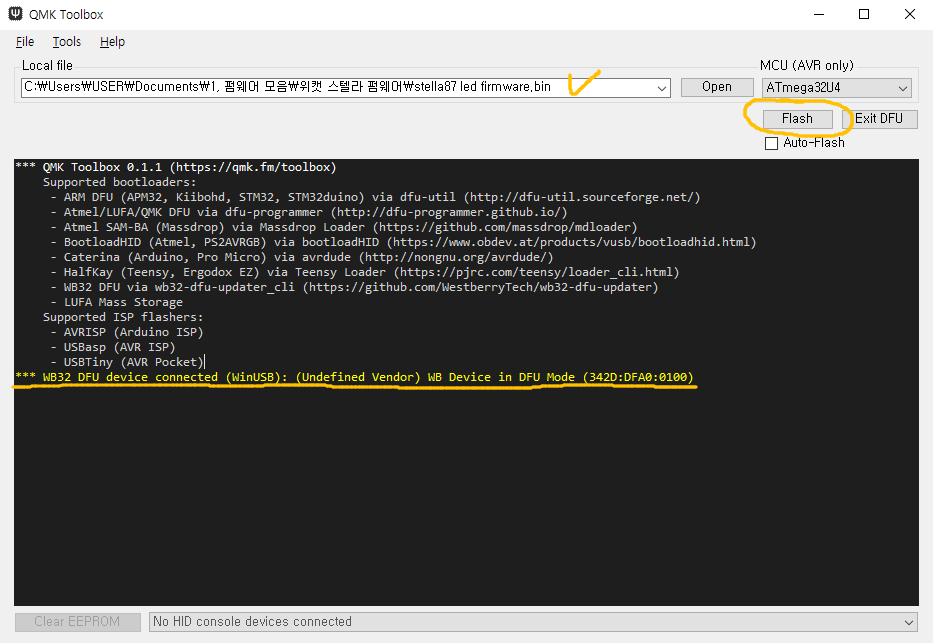The height and width of the screenshot is (643, 933).
Task: Click the 'ARM DFU' bootloader log line
Action: coord(375,197)
